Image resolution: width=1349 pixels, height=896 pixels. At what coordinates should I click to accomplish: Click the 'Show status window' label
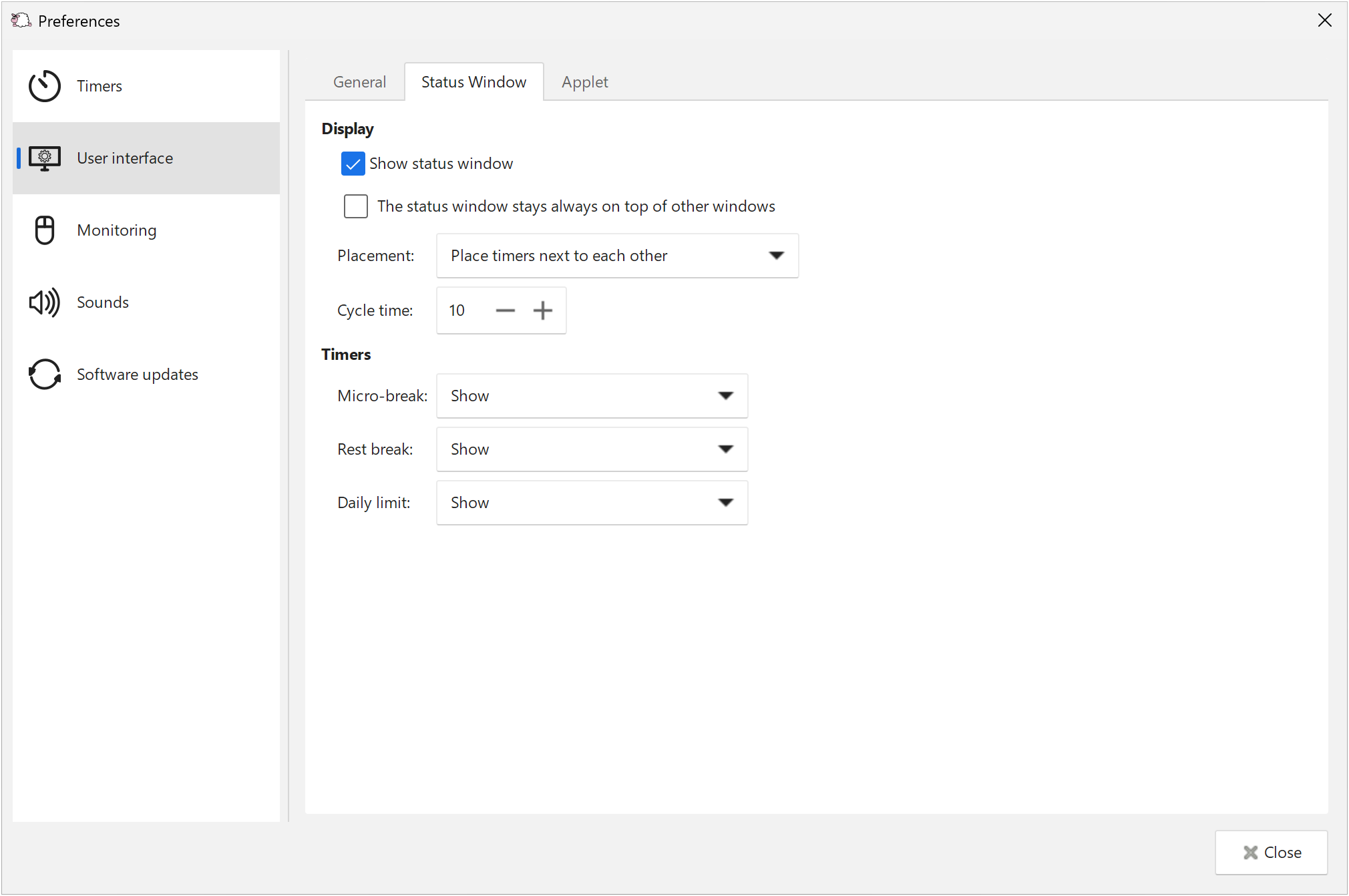click(441, 164)
